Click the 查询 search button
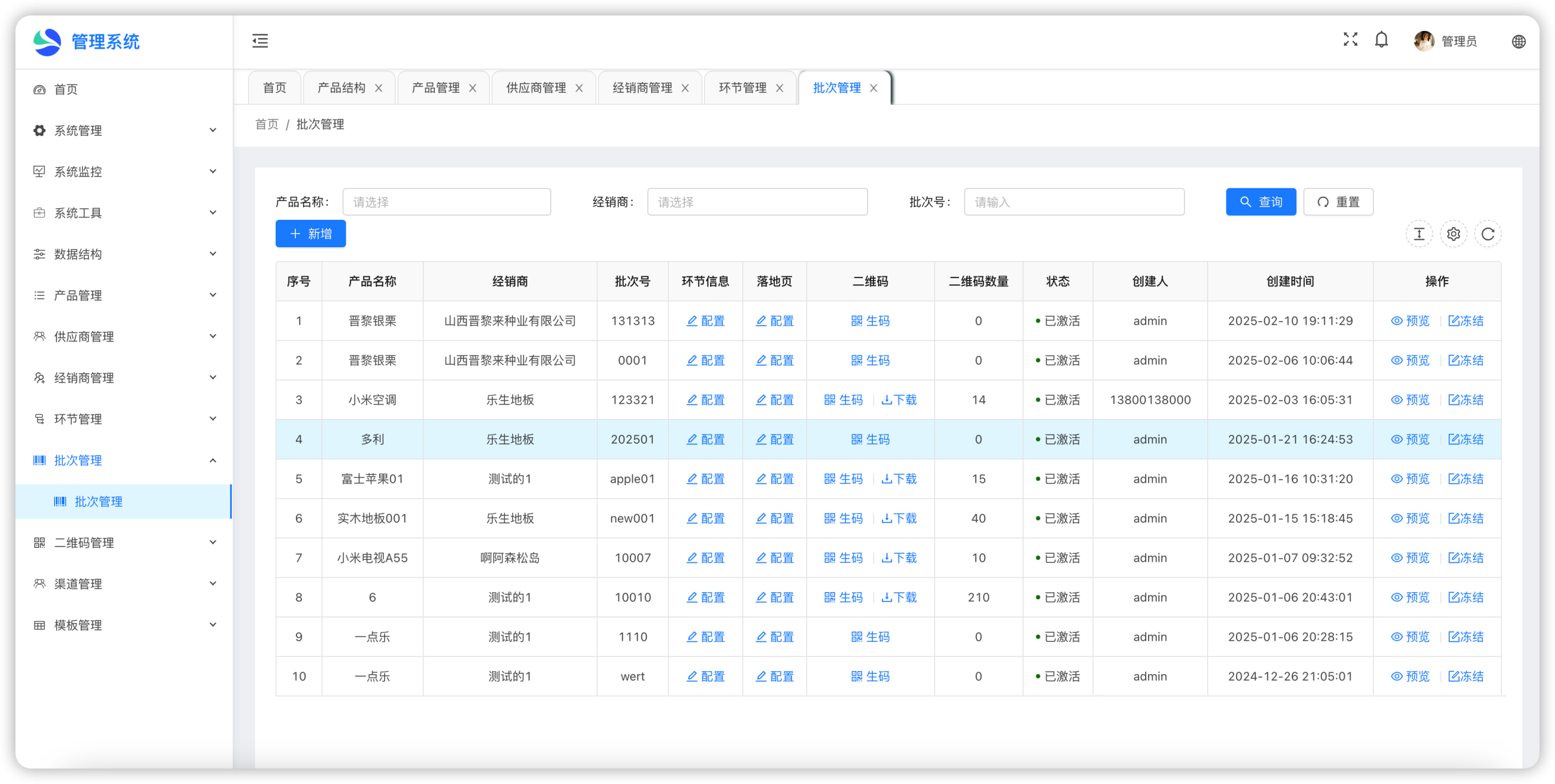 (1260, 202)
